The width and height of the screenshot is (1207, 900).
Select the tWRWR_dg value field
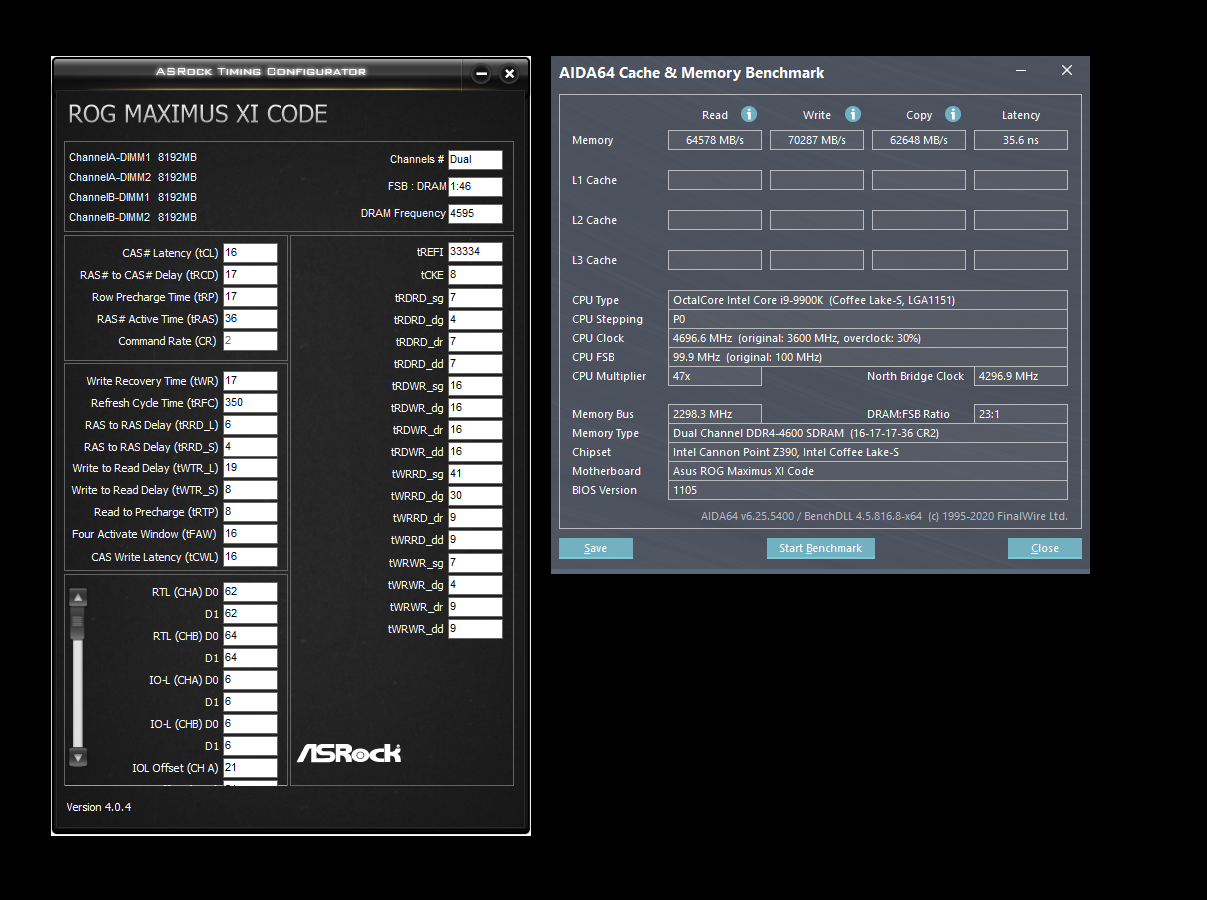tap(475, 585)
